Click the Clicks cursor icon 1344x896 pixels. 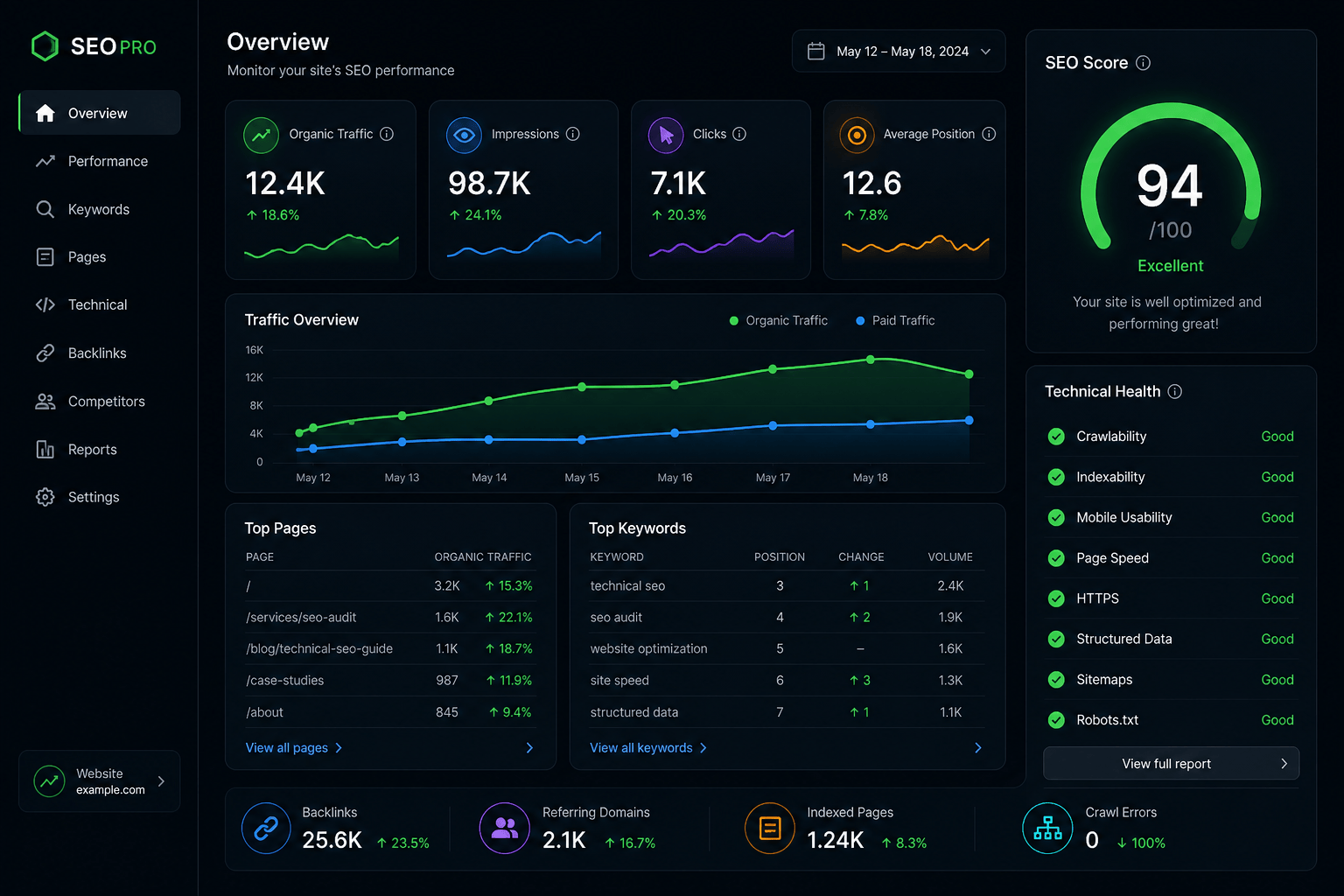666,135
